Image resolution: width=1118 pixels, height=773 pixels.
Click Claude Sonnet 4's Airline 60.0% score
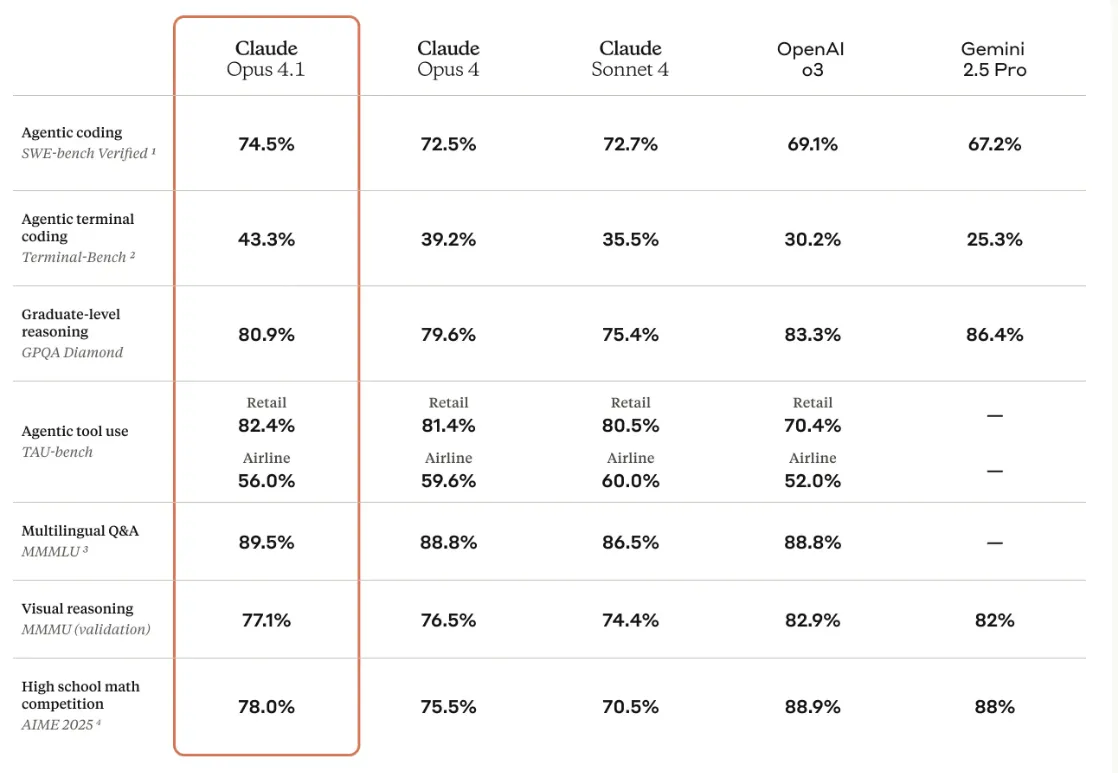coord(630,481)
